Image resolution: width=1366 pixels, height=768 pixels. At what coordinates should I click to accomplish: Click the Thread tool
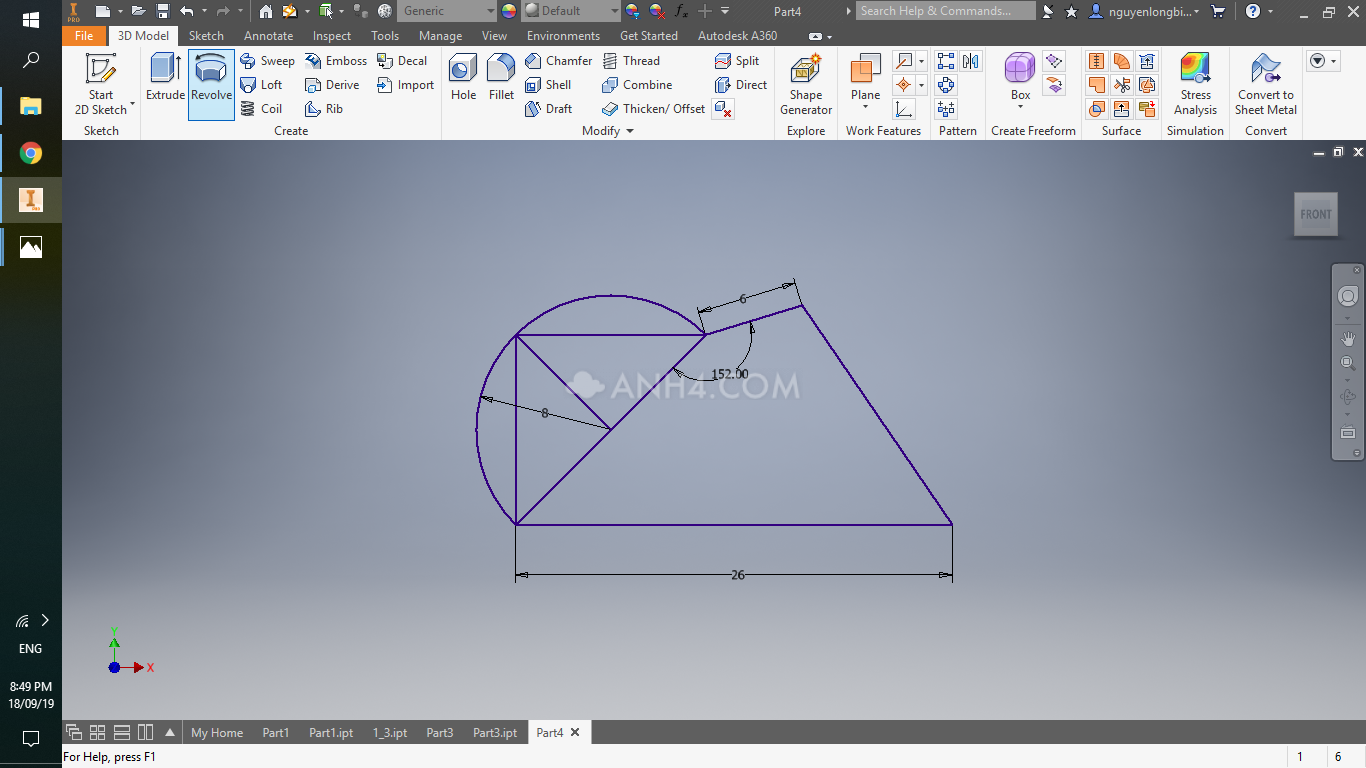(x=631, y=61)
